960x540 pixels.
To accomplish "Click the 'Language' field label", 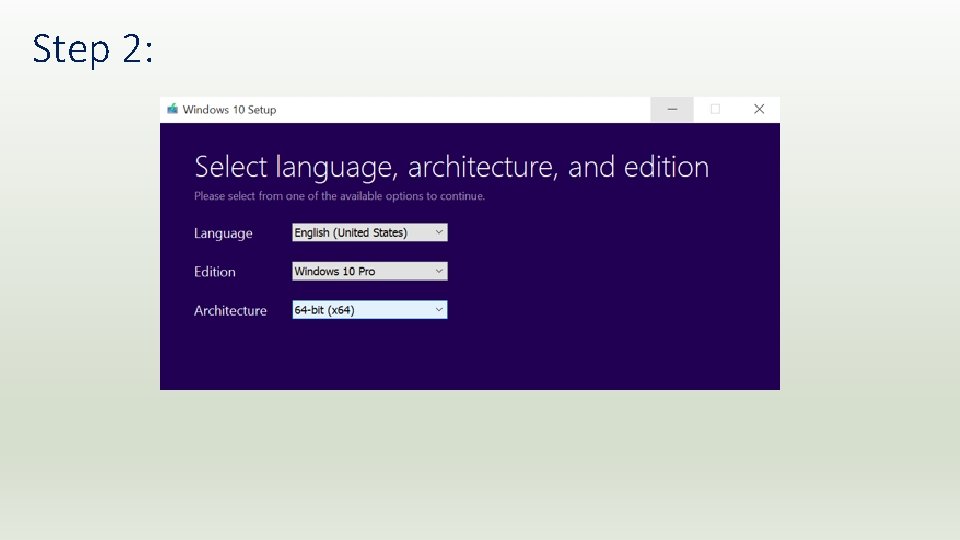I will point(223,233).
